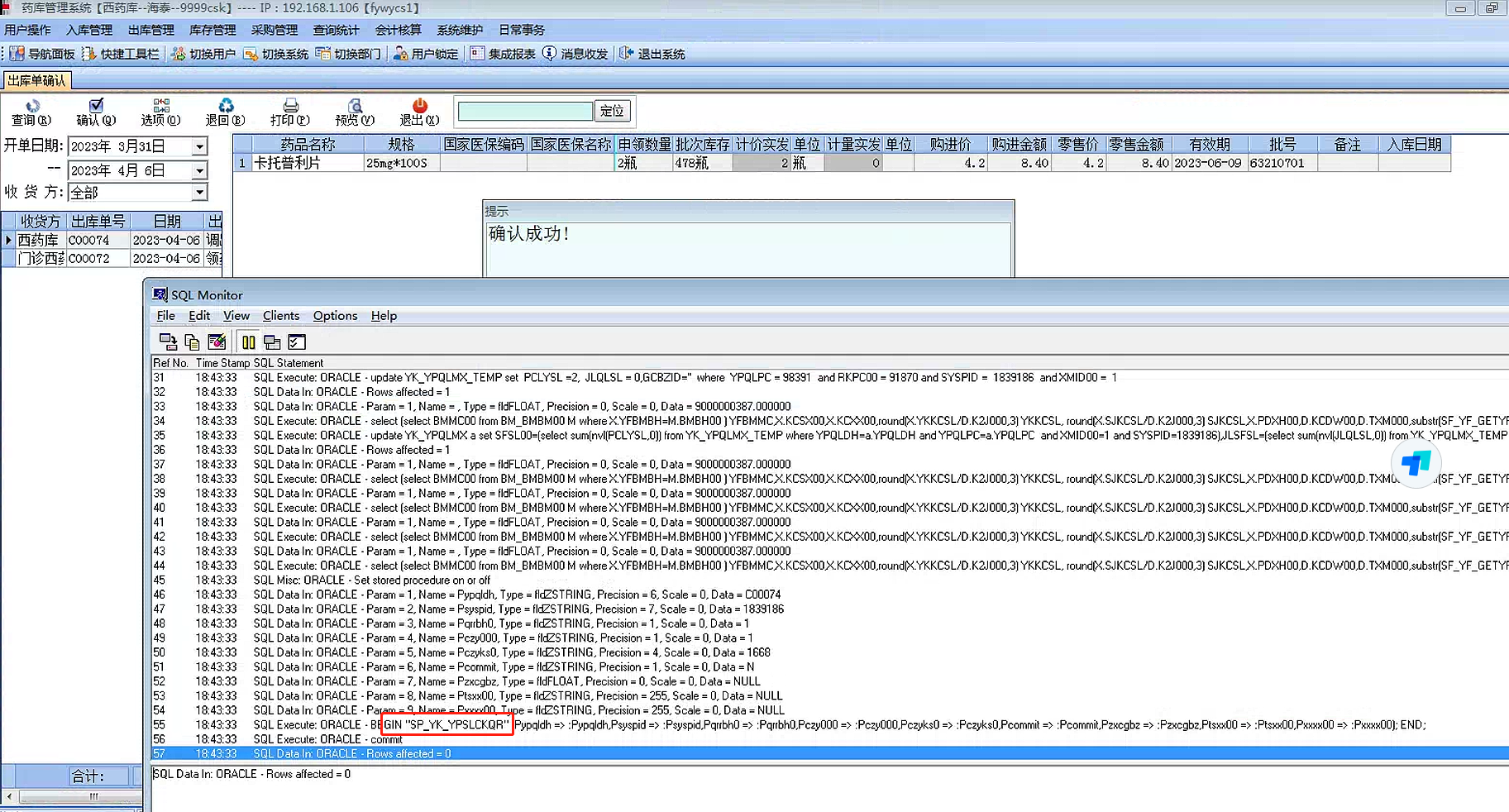Lock the user with 用户锁定
1509x812 pixels.
click(x=426, y=54)
